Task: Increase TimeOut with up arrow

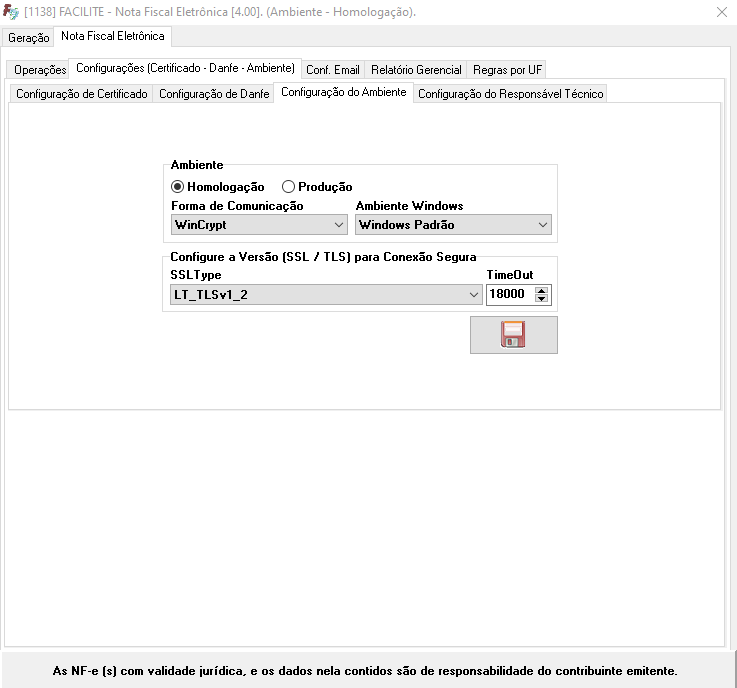Action: coord(542,290)
